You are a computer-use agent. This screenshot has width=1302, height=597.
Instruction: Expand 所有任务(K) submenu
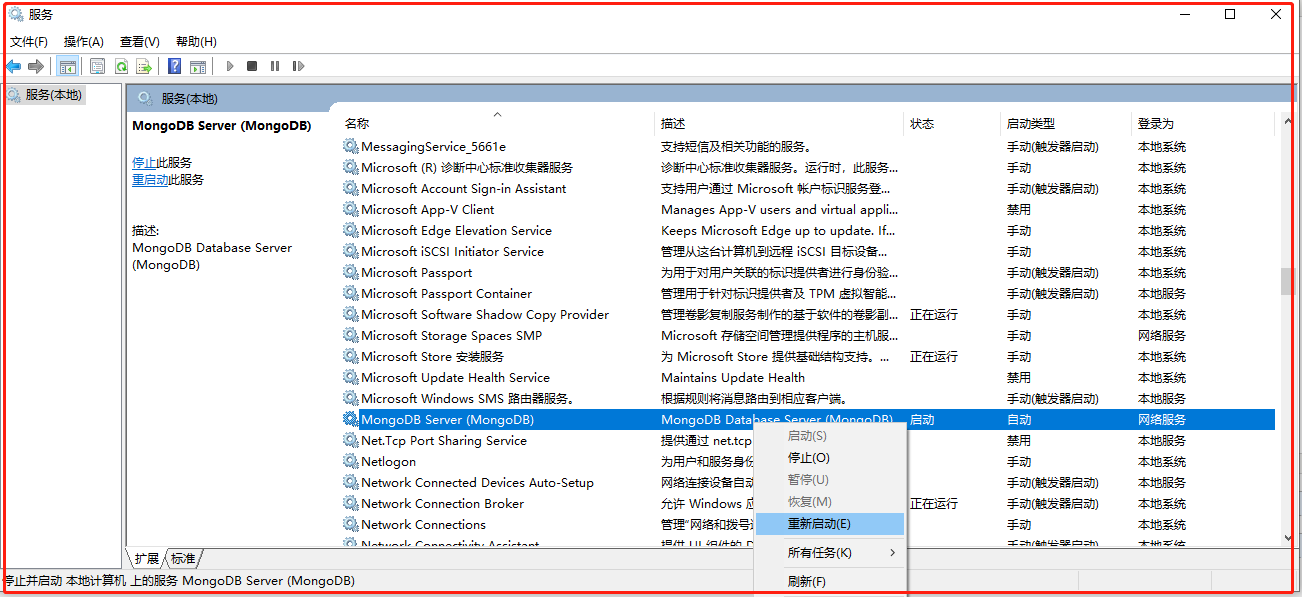pyautogui.click(x=829, y=553)
